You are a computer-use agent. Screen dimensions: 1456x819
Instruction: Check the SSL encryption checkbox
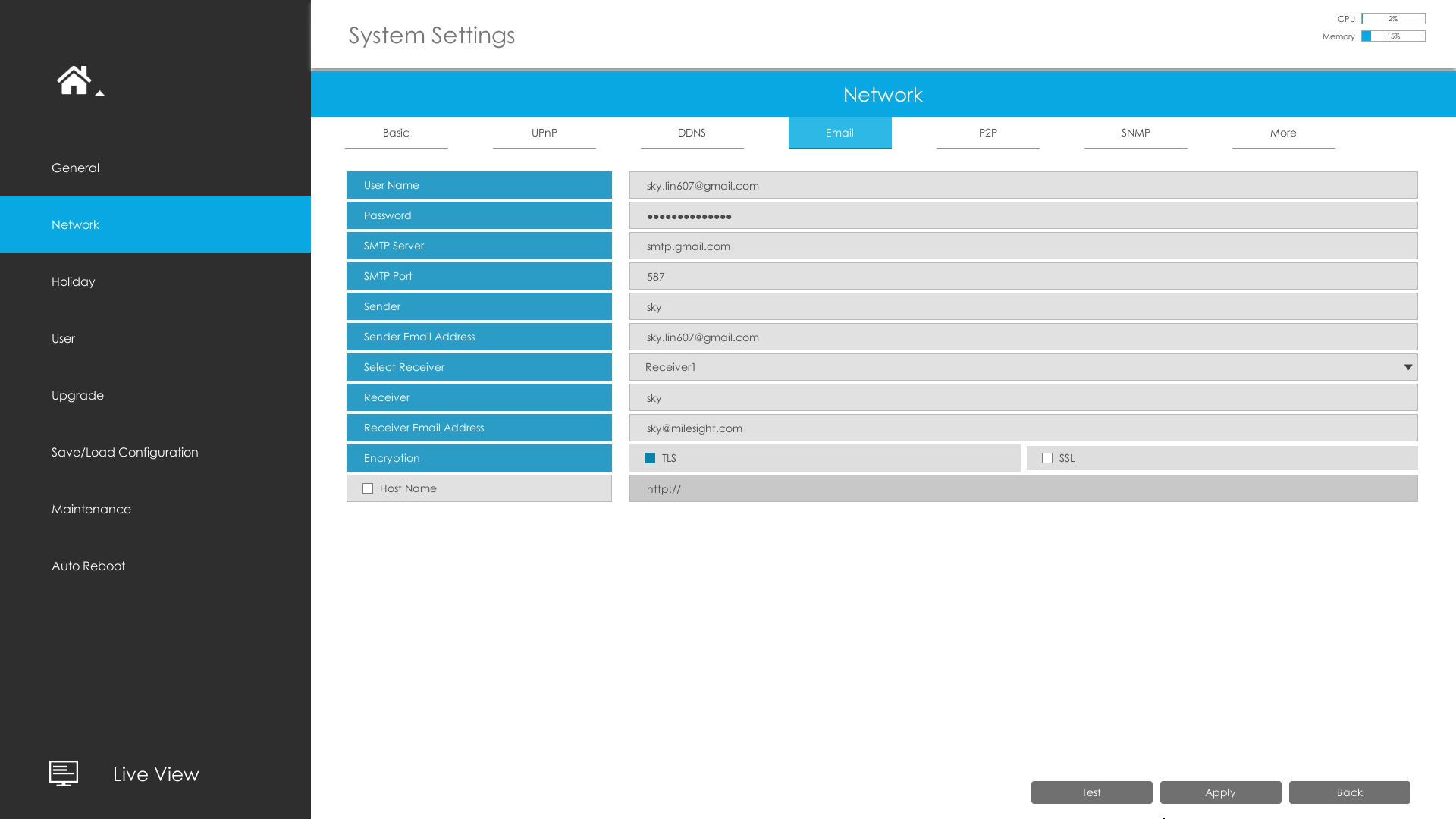tap(1047, 458)
